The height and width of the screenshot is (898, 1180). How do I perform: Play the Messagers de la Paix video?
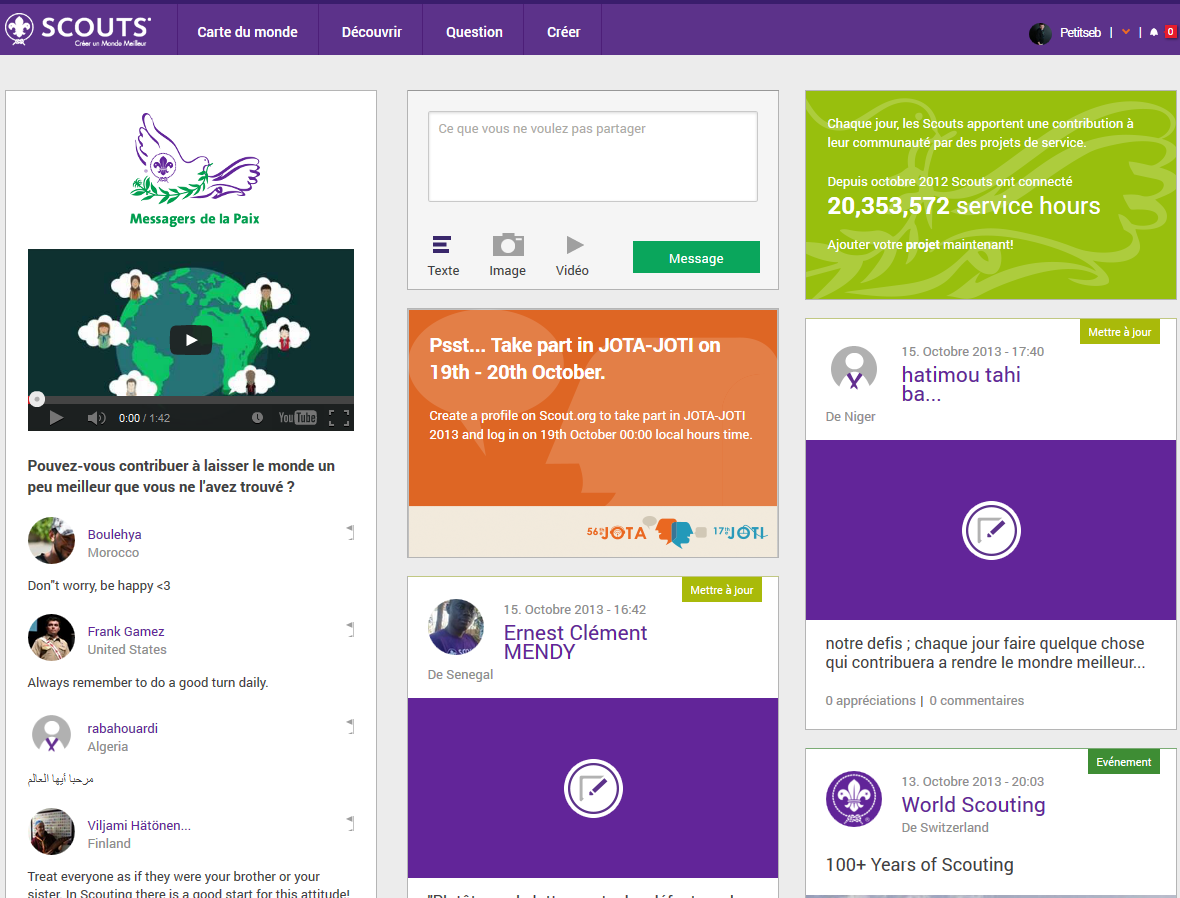tap(190, 340)
